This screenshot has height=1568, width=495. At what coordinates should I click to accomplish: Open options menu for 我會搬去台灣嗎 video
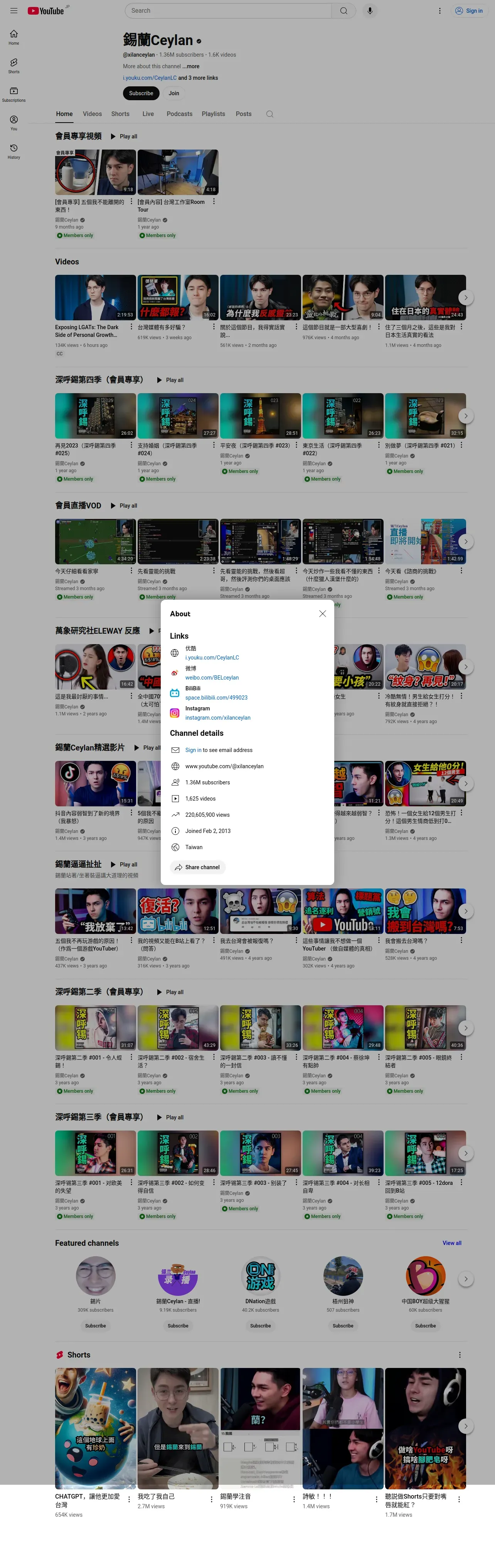461,940
